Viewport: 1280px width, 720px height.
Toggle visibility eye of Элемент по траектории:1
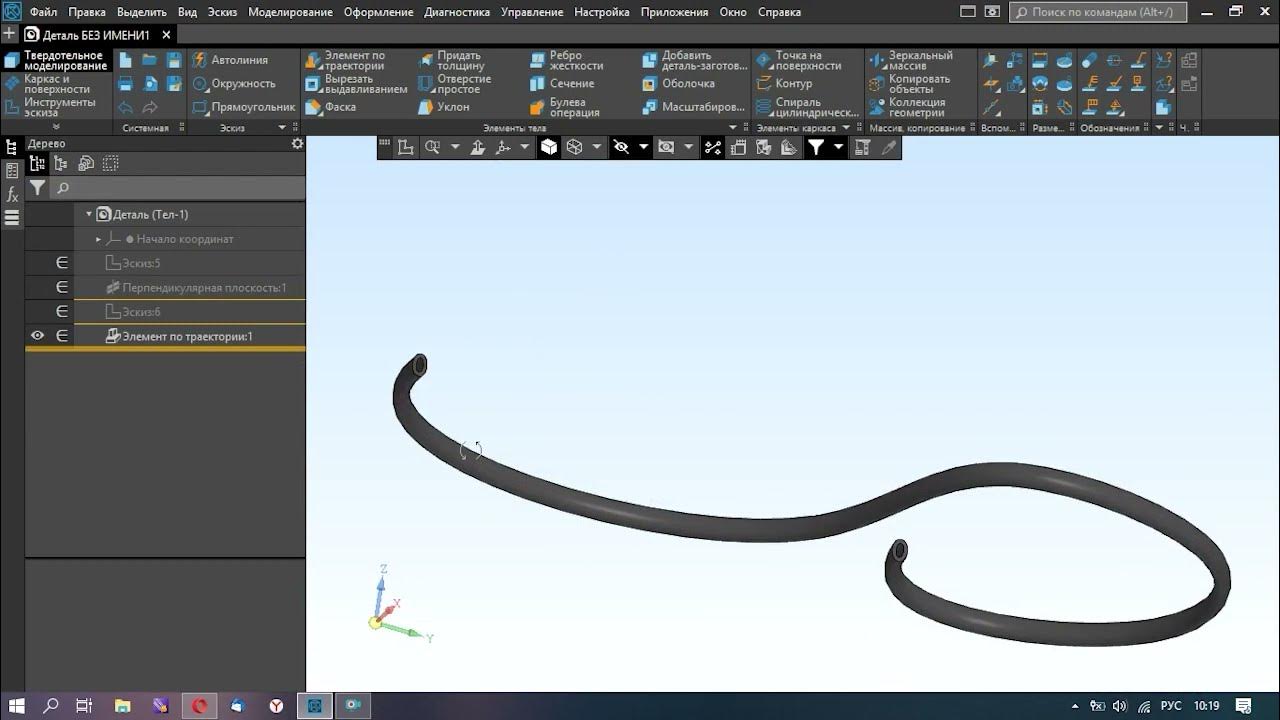(x=37, y=336)
